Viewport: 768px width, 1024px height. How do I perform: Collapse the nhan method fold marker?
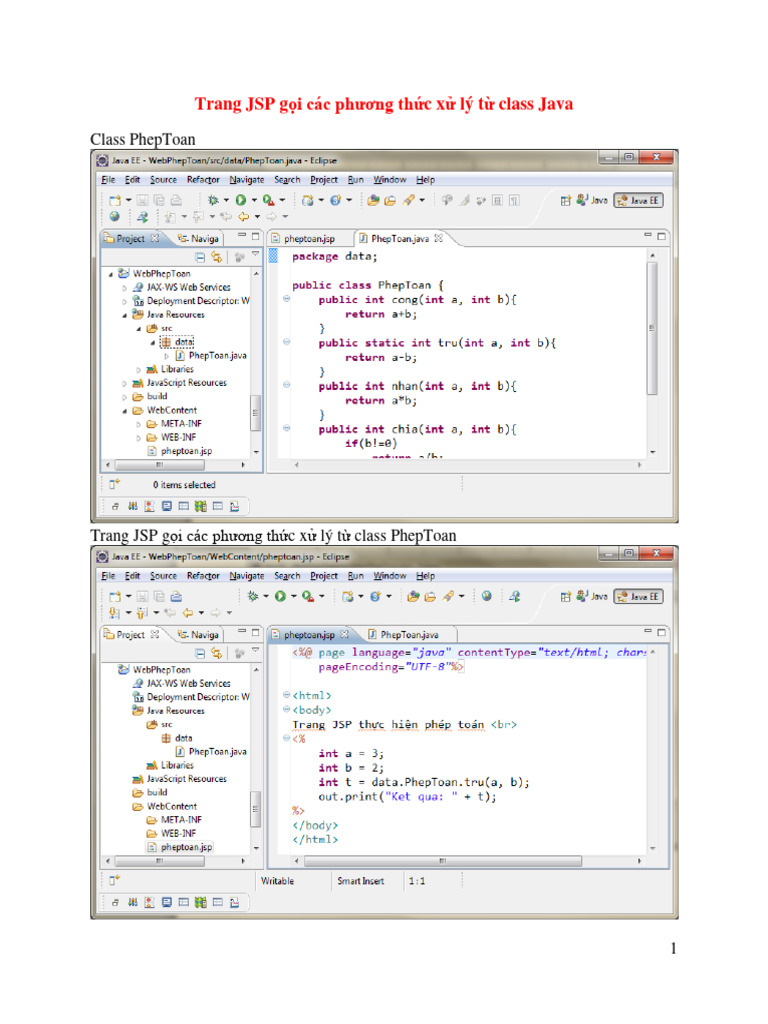pos(286,385)
